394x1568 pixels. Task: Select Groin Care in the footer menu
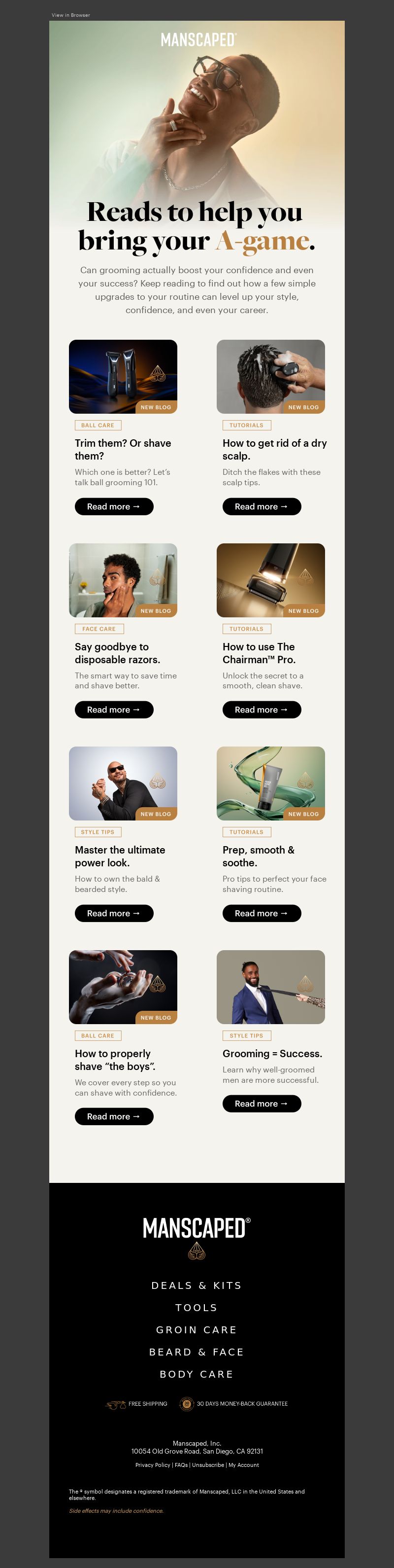pos(197,1329)
